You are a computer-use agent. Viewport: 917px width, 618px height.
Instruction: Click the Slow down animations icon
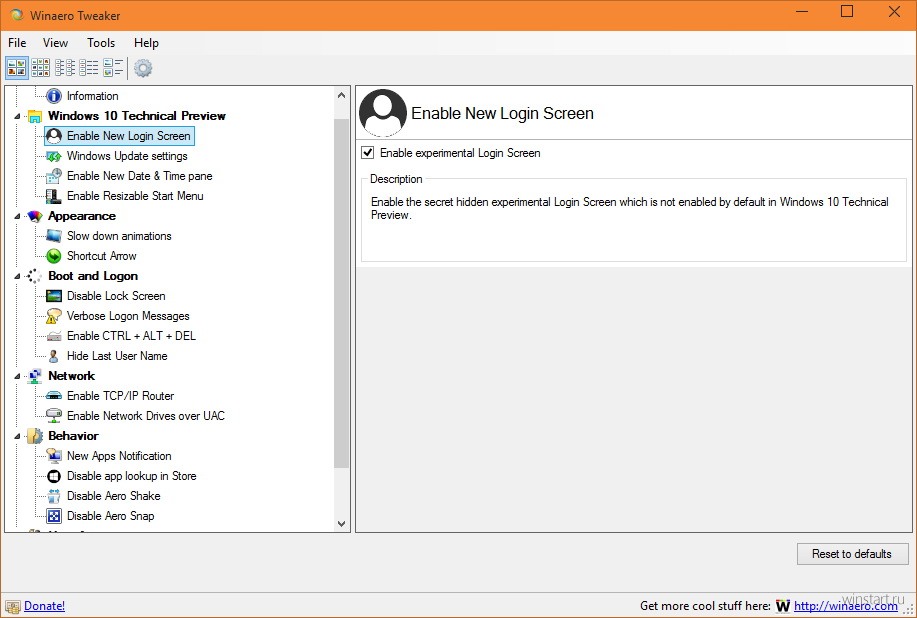tap(54, 236)
